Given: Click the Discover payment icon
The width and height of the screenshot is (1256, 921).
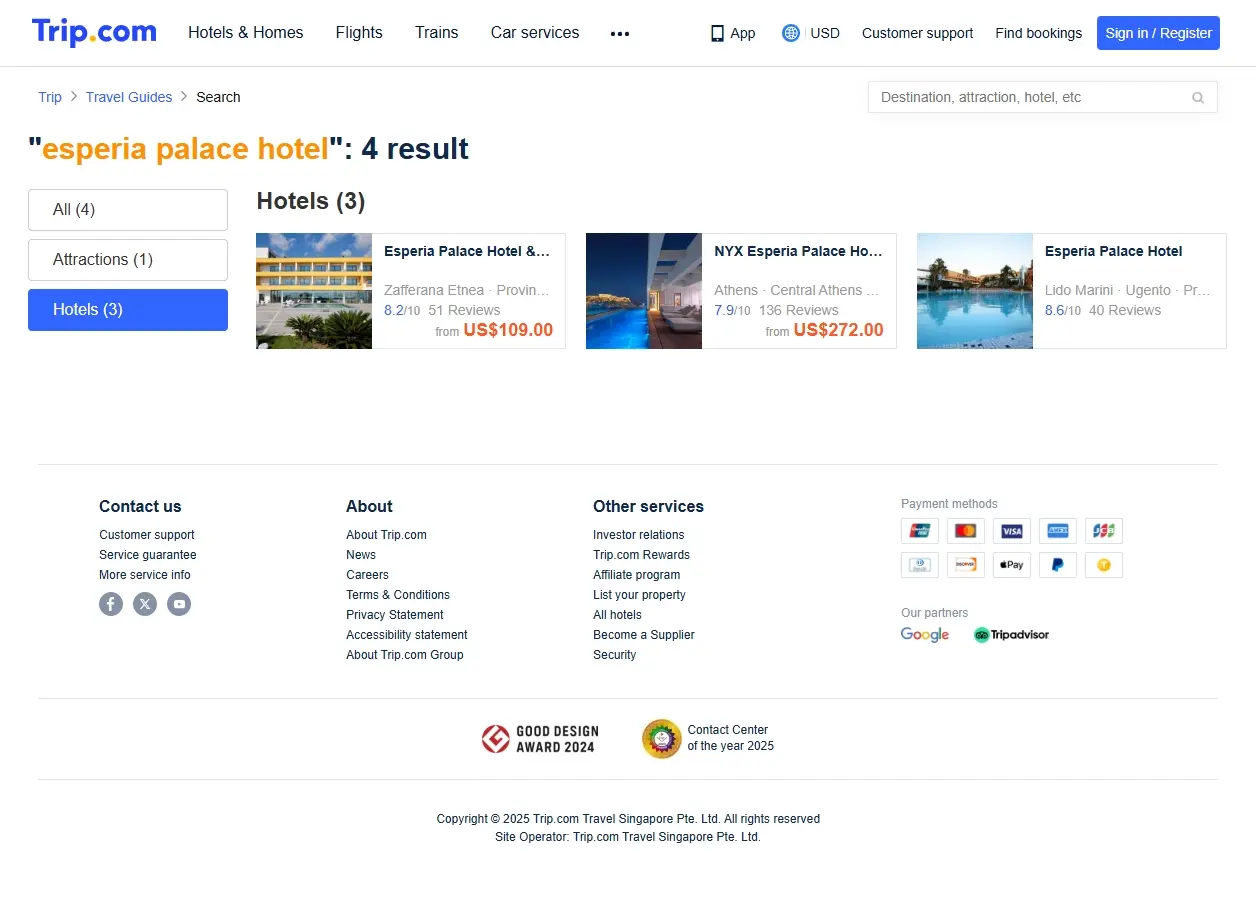Looking at the screenshot, I should tap(965, 565).
